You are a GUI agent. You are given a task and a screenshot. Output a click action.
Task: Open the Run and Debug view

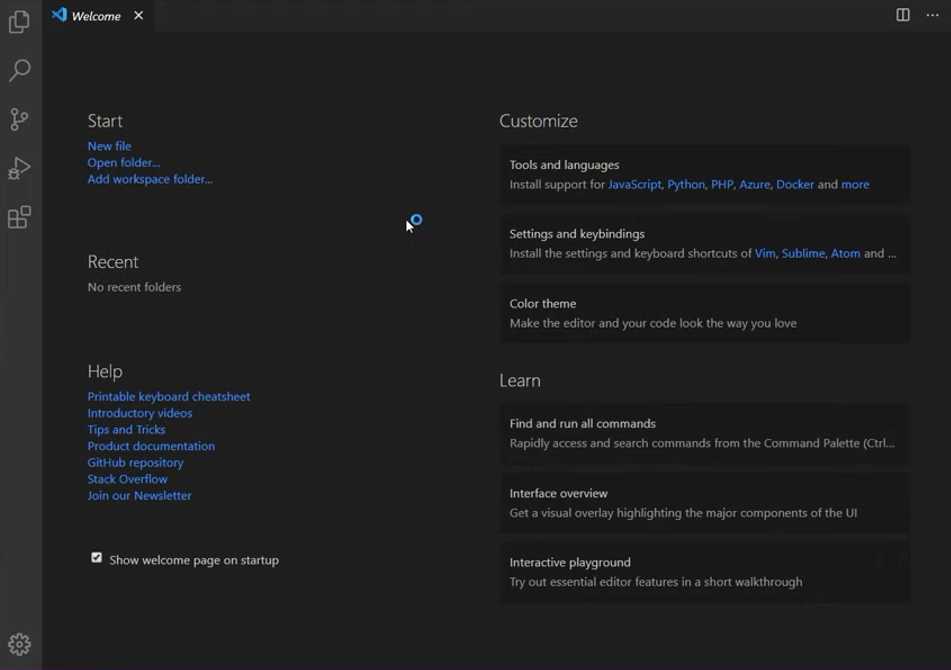[x=19, y=169]
